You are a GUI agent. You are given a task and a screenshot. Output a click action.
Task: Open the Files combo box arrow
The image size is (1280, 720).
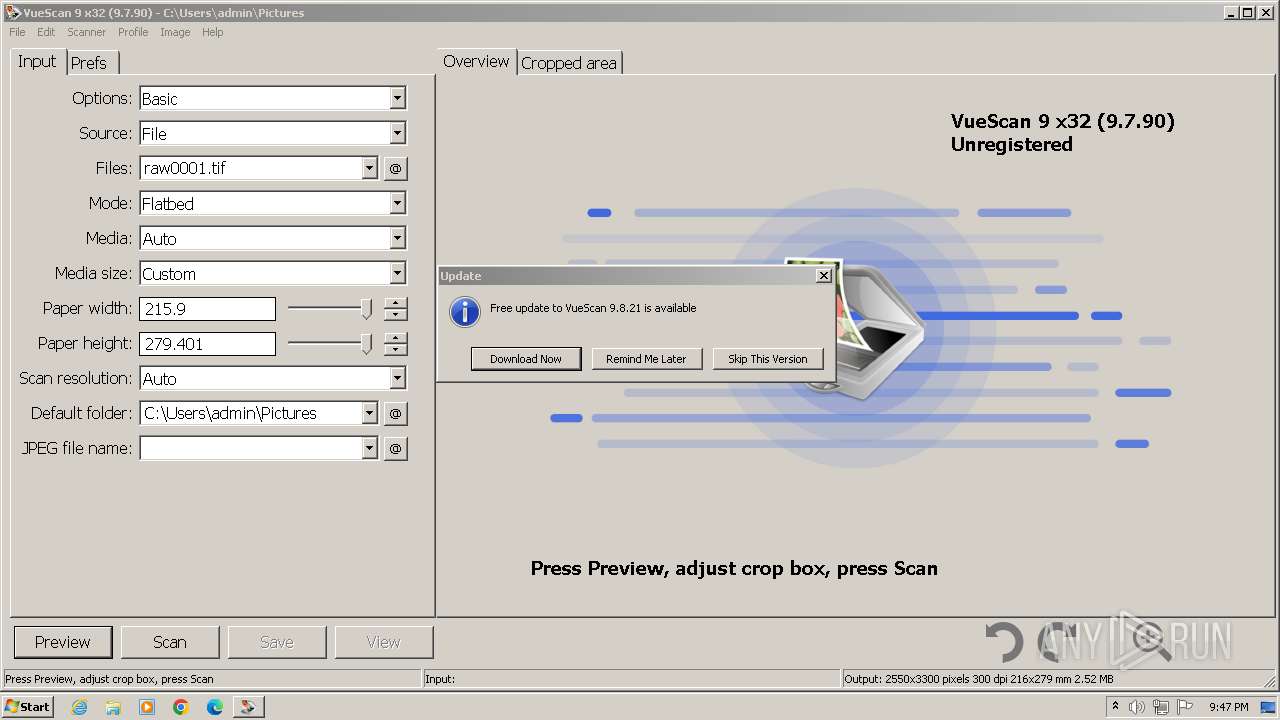[x=369, y=168]
